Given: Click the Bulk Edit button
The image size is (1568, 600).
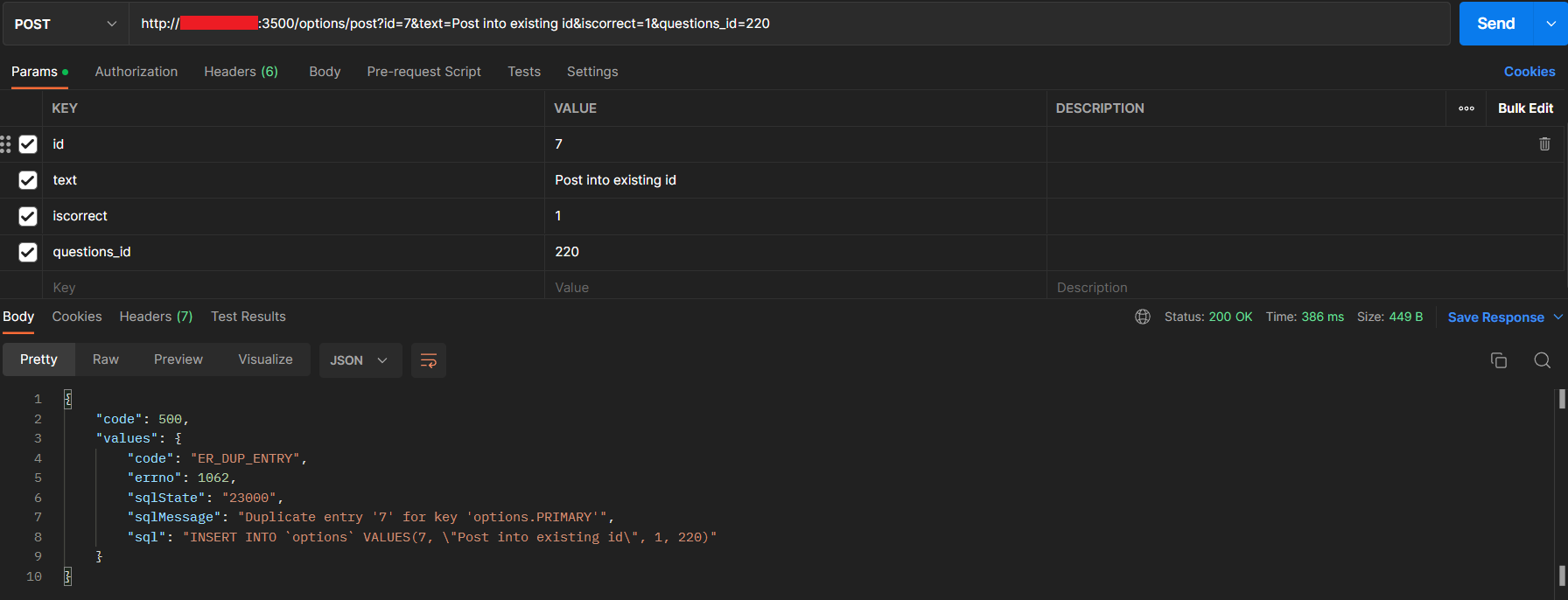Looking at the screenshot, I should (x=1525, y=108).
